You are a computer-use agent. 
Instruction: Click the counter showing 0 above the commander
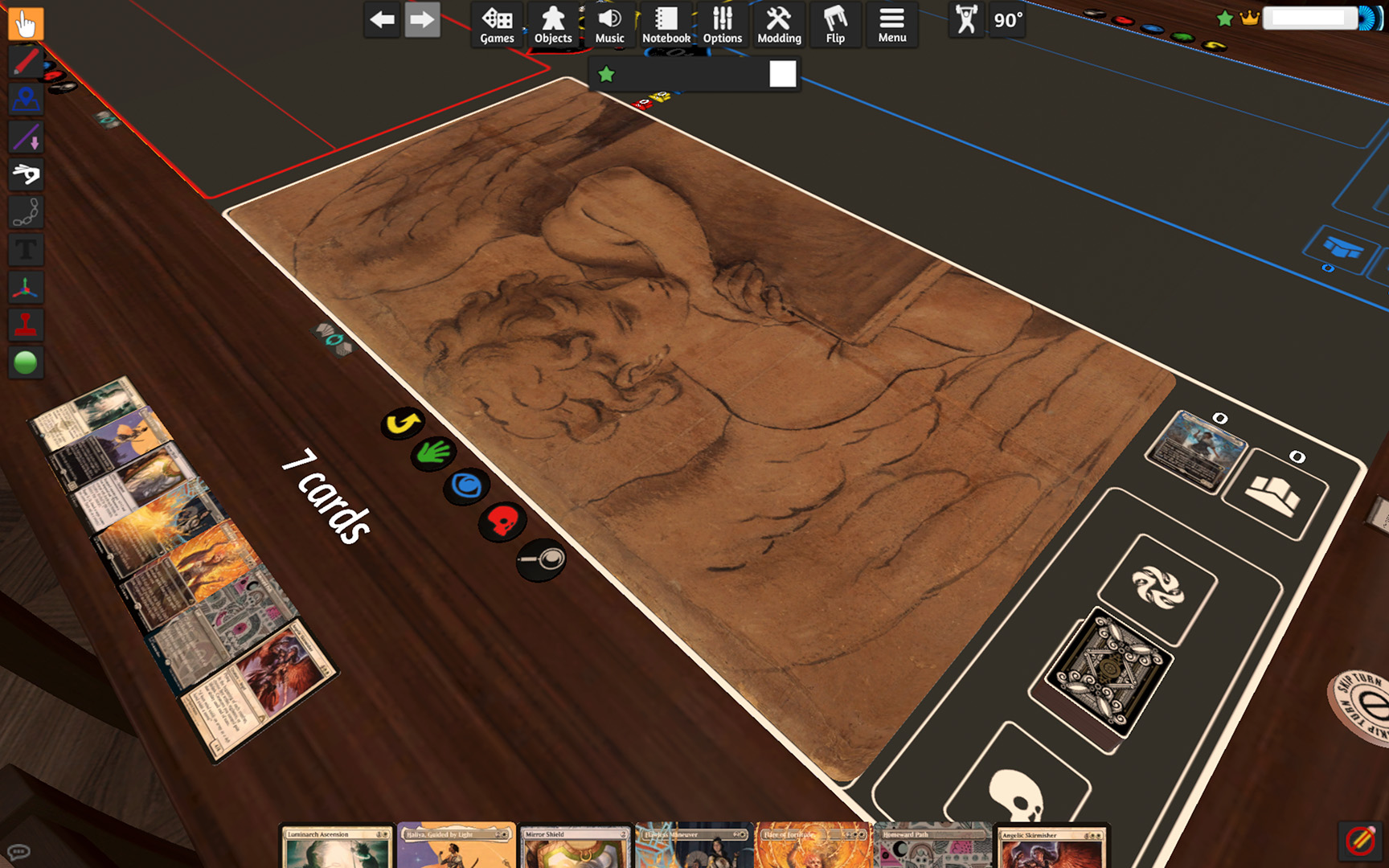tap(1220, 418)
